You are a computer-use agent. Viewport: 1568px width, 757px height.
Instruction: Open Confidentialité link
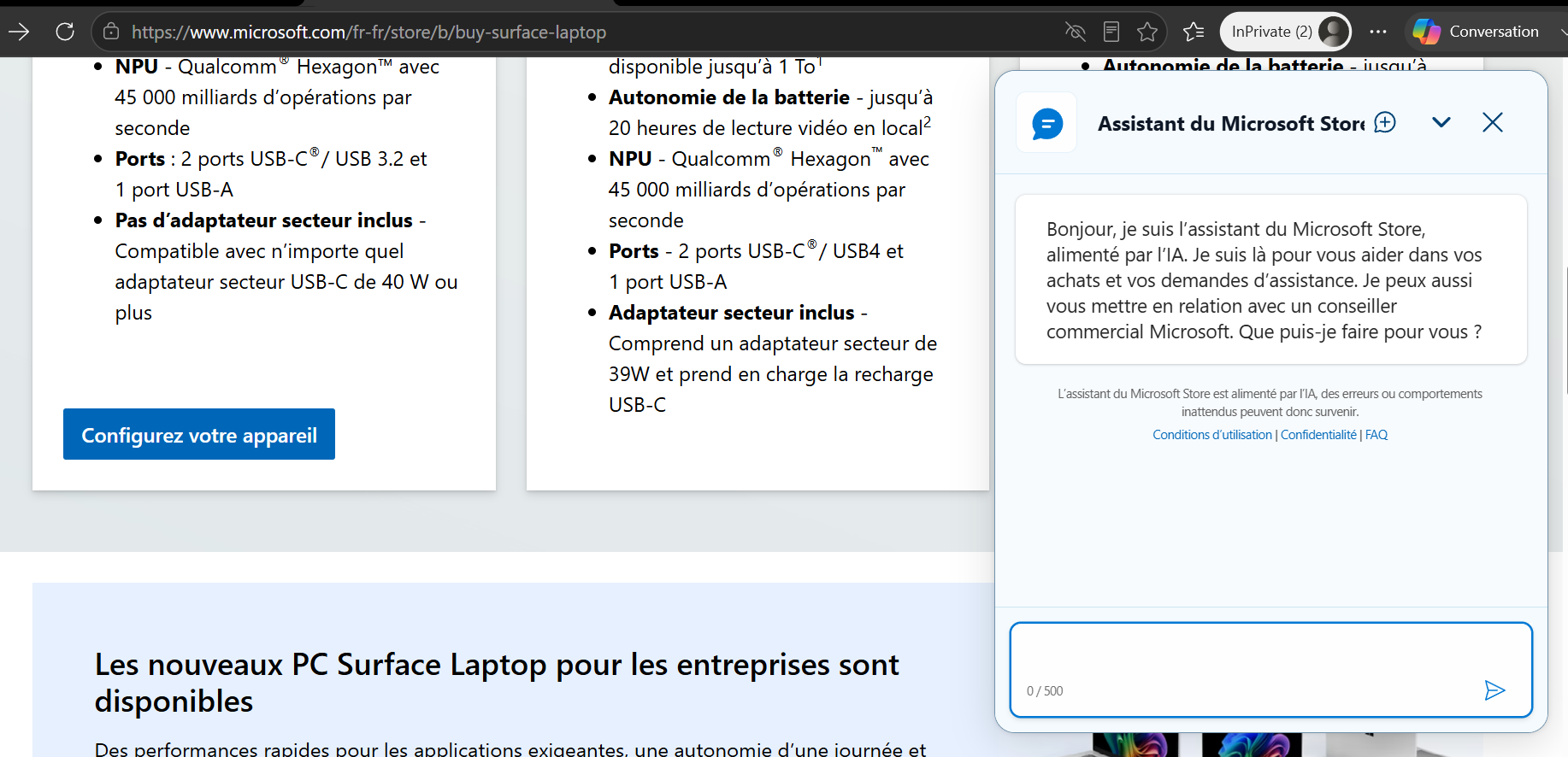pyautogui.click(x=1318, y=435)
